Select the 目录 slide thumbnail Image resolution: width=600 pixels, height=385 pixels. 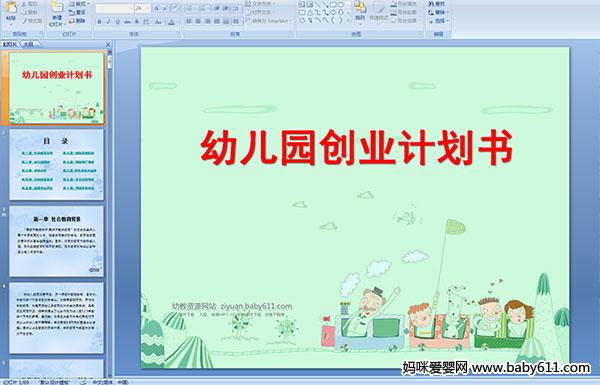[x=56, y=165]
